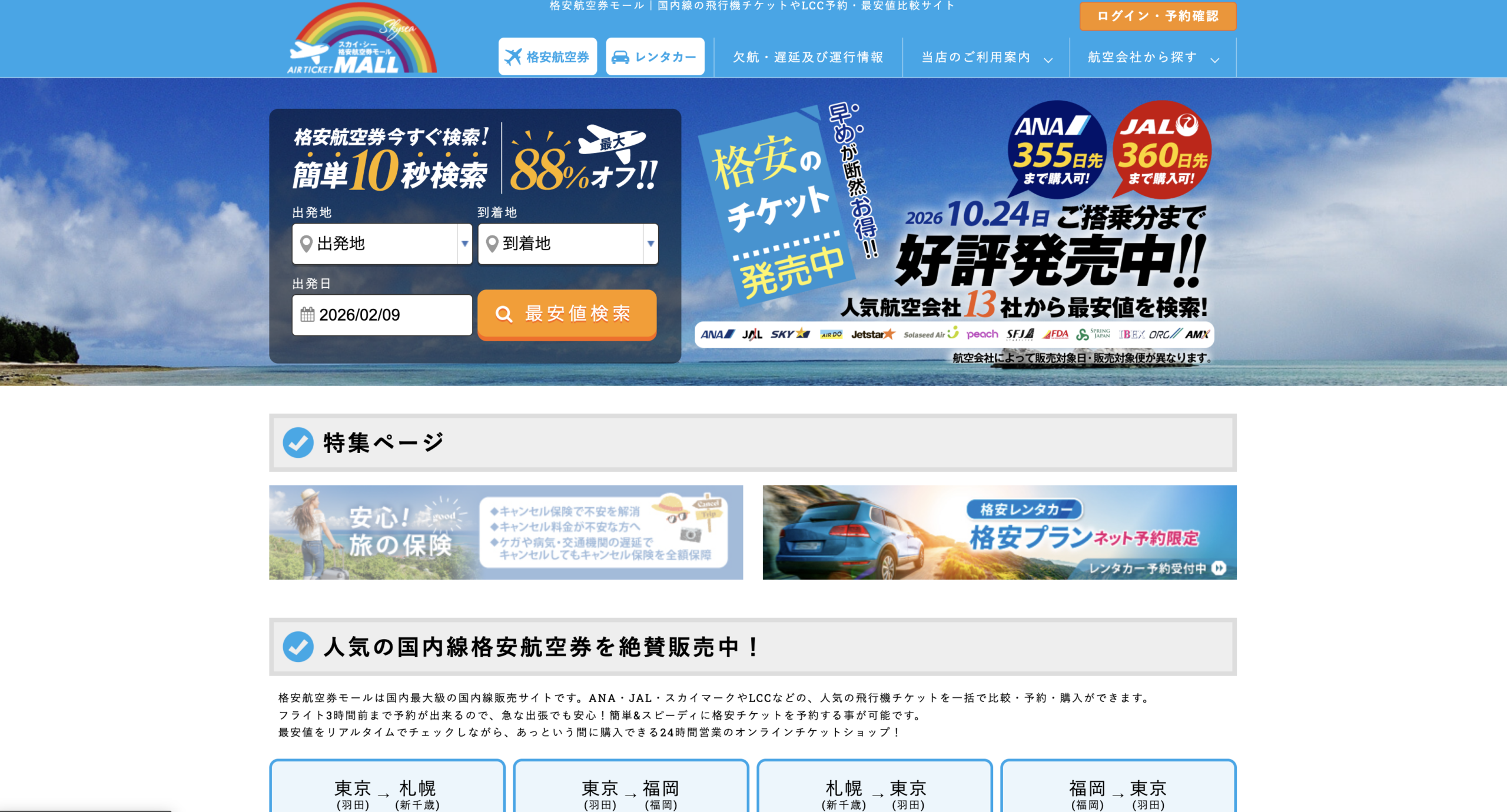Click the magnifier icon on 最安値検索 button
The width and height of the screenshot is (1507, 812).
pyautogui.click(x=504, y=314)
